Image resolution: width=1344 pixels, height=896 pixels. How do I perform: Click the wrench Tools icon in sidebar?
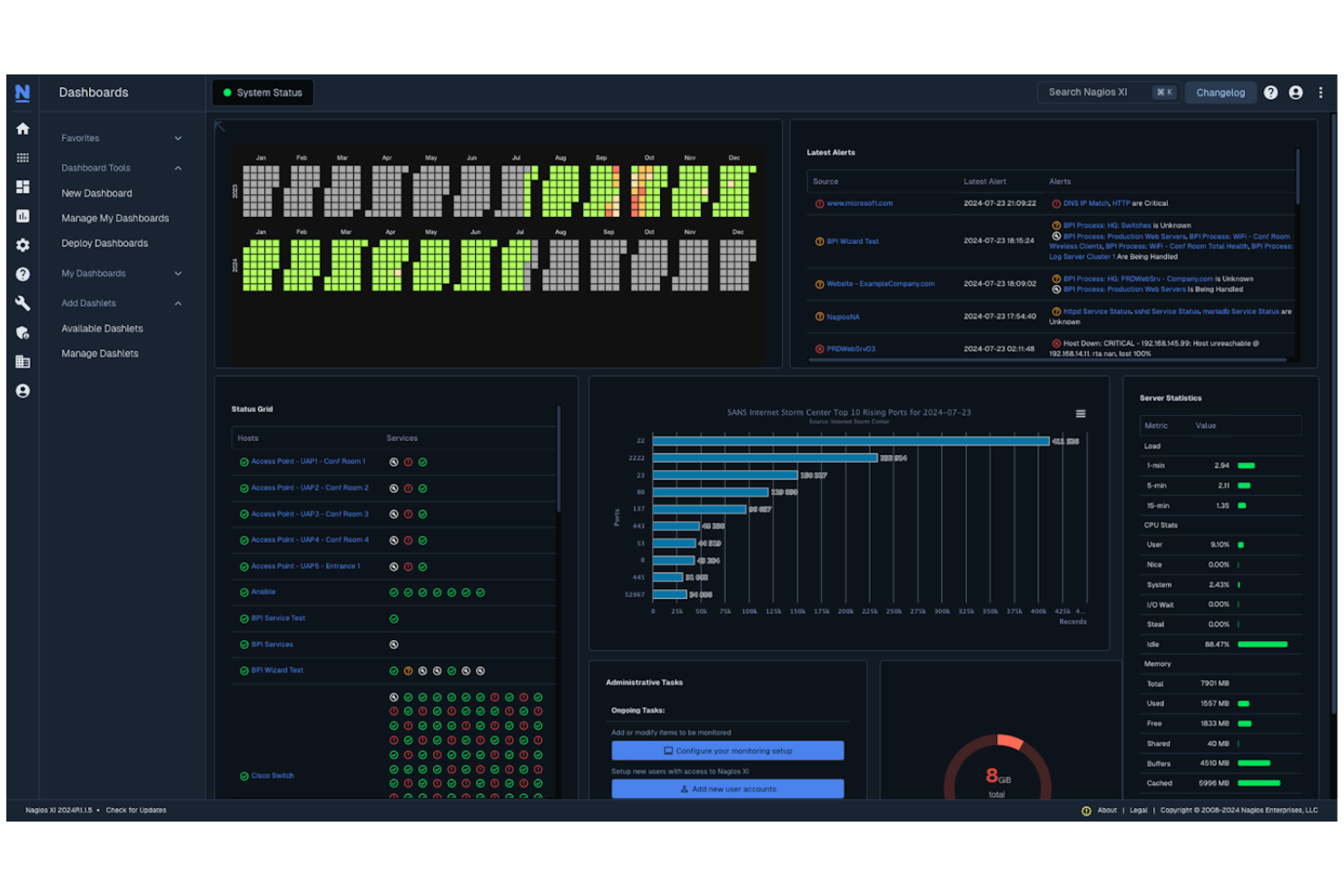tap(22, 303)
